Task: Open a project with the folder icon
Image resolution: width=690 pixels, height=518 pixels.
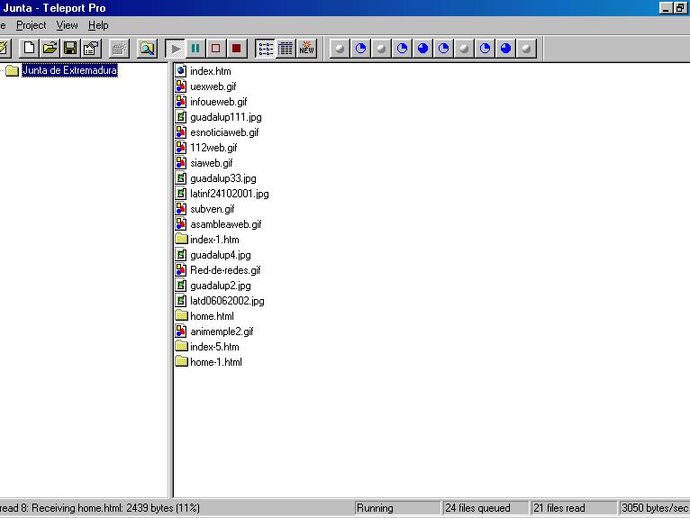Action: click(50, 48)
